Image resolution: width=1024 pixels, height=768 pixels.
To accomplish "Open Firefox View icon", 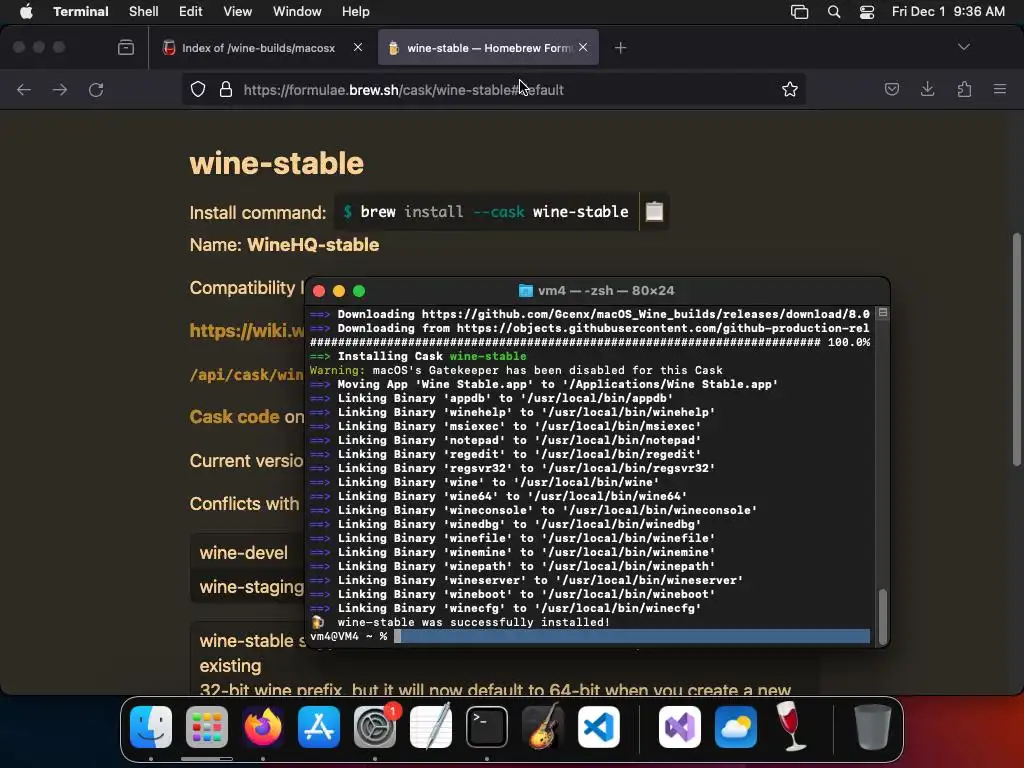I will [x=126, y=47].
